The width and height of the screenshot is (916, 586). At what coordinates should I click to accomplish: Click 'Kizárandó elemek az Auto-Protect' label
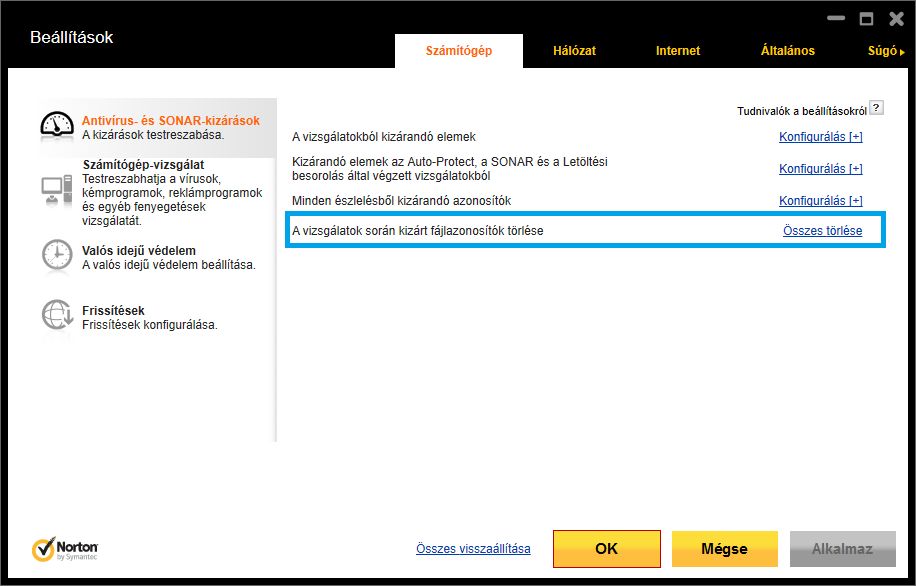[450, 169]
